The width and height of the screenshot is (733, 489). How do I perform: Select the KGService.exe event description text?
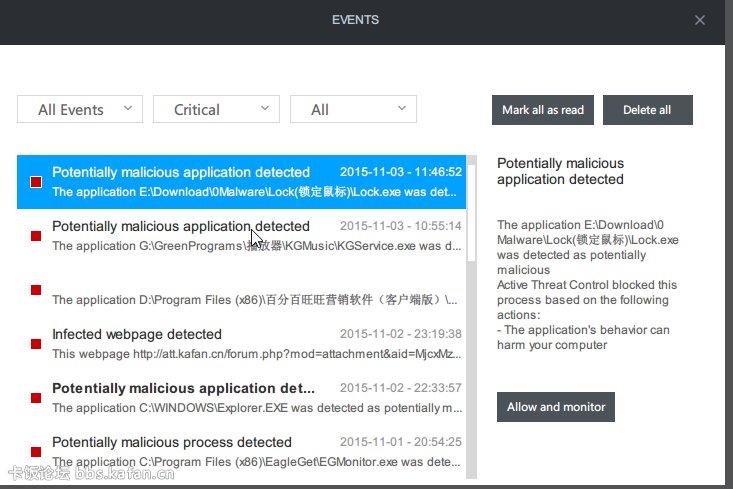tap(256, 246)
